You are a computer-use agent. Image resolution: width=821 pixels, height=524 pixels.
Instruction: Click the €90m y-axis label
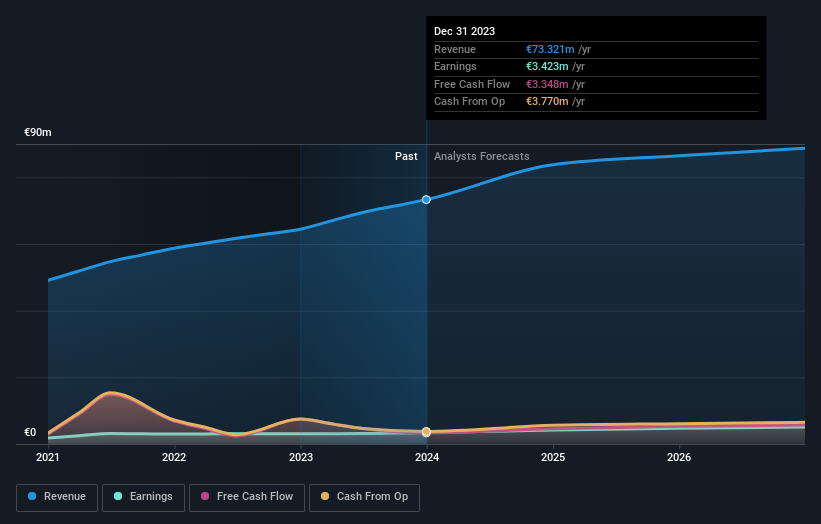coord(38,132)
